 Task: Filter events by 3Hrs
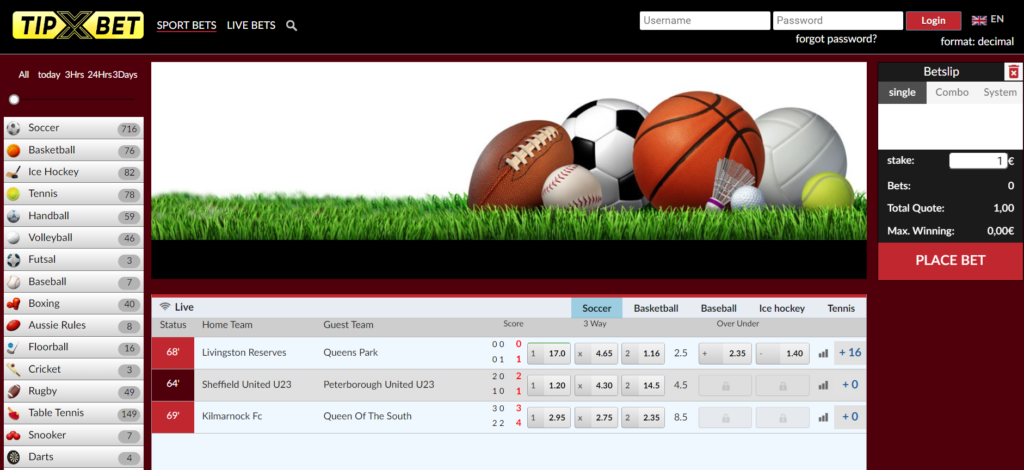tap(74, 74)
